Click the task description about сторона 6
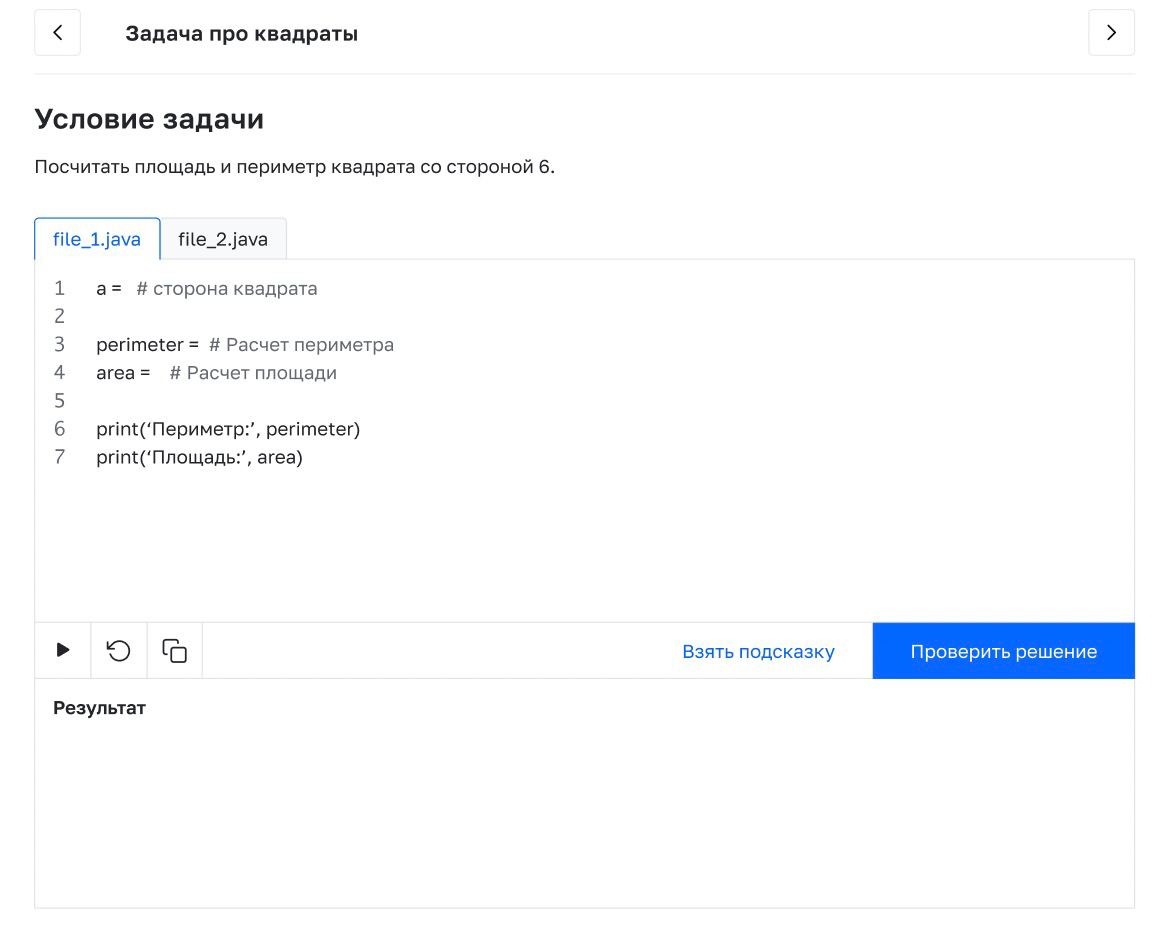 [295, 166]
